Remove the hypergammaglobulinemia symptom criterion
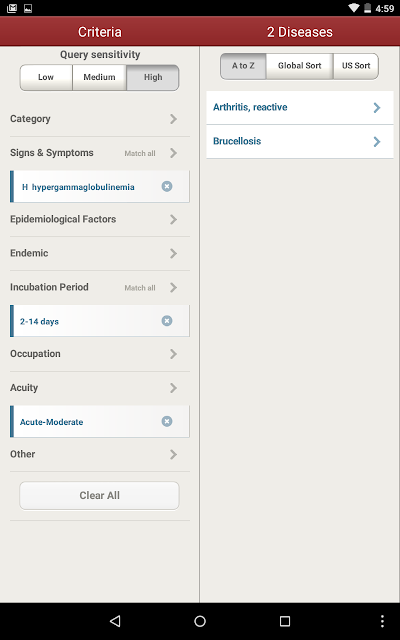The height and width of the screenshot is (640, 400). 167,187
